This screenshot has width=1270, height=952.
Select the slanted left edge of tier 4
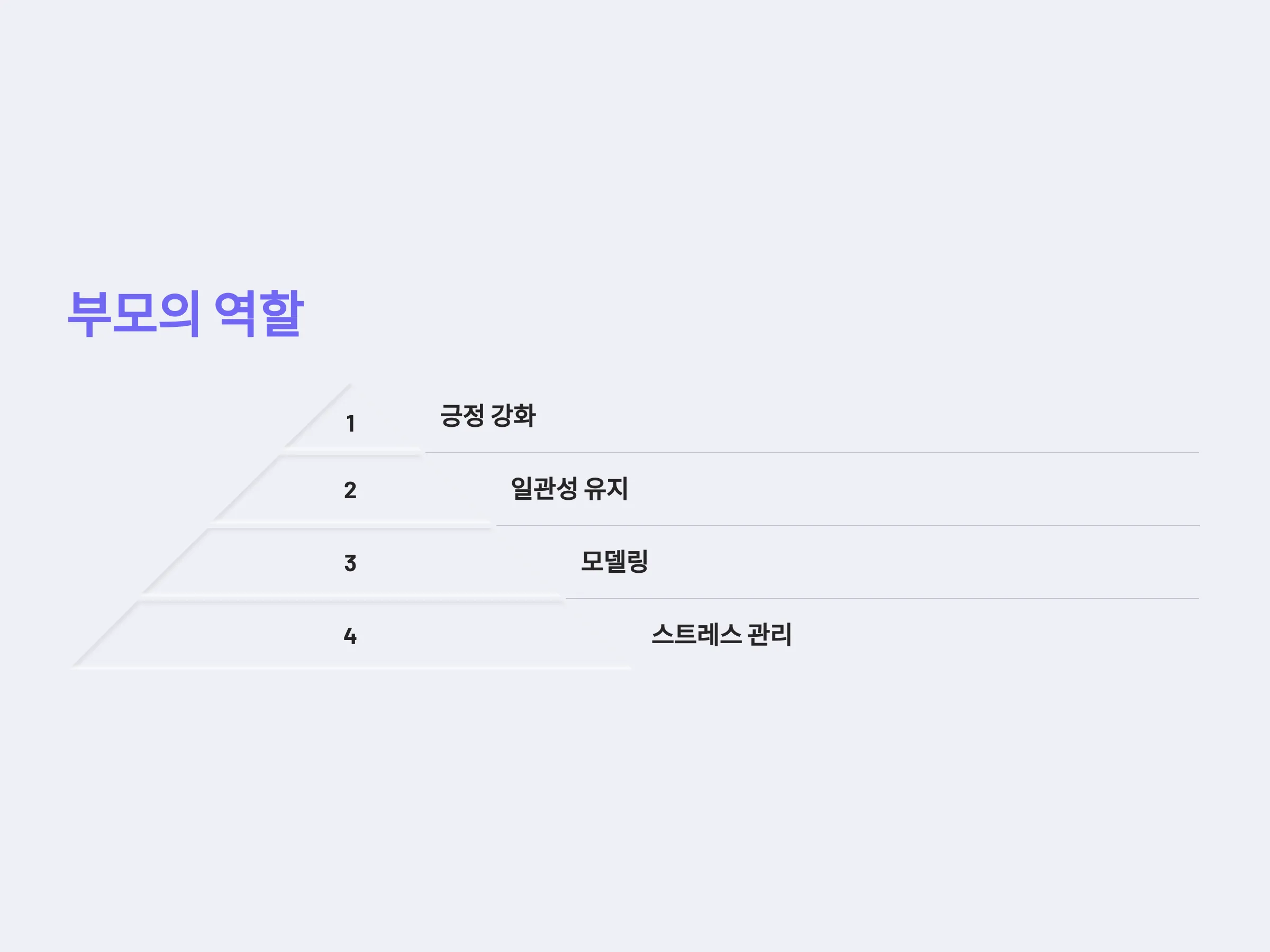[x=105, y=634]
